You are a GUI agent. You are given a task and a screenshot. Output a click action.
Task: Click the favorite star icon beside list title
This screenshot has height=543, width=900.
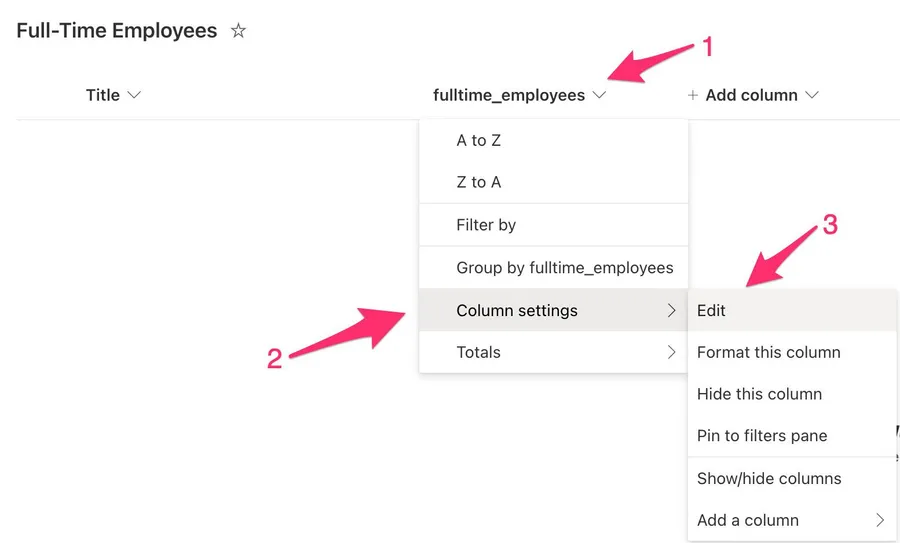[x=238, y=31]
